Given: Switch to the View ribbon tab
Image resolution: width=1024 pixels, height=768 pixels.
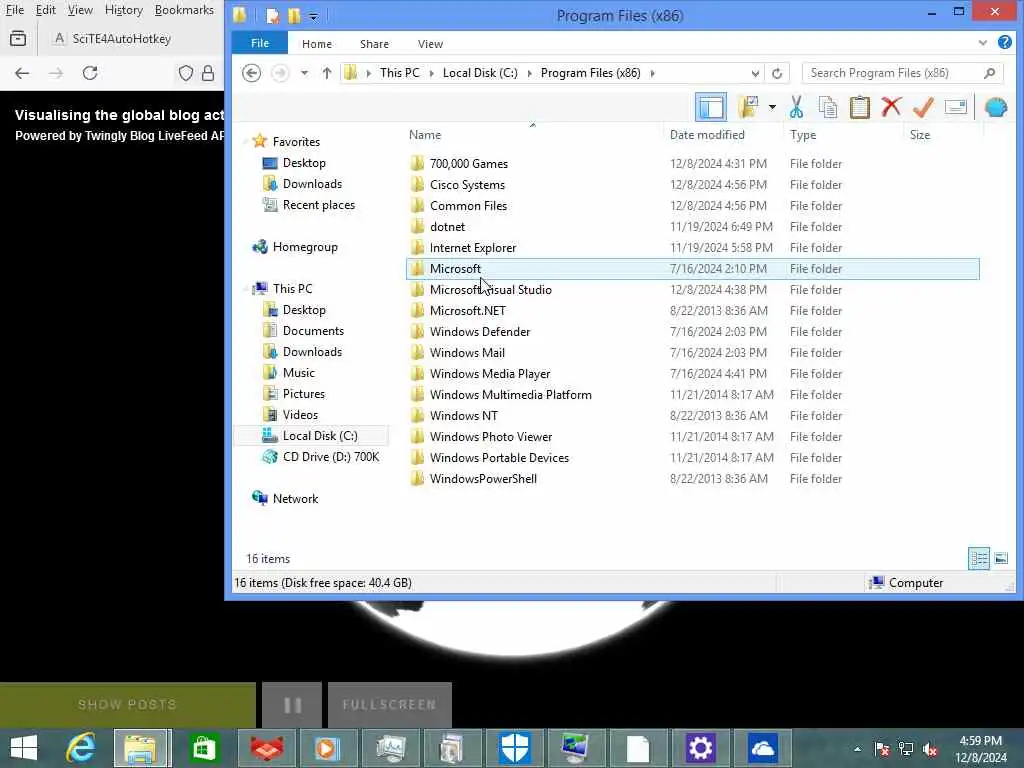Looking at the screenshot, I should (430, 44).
